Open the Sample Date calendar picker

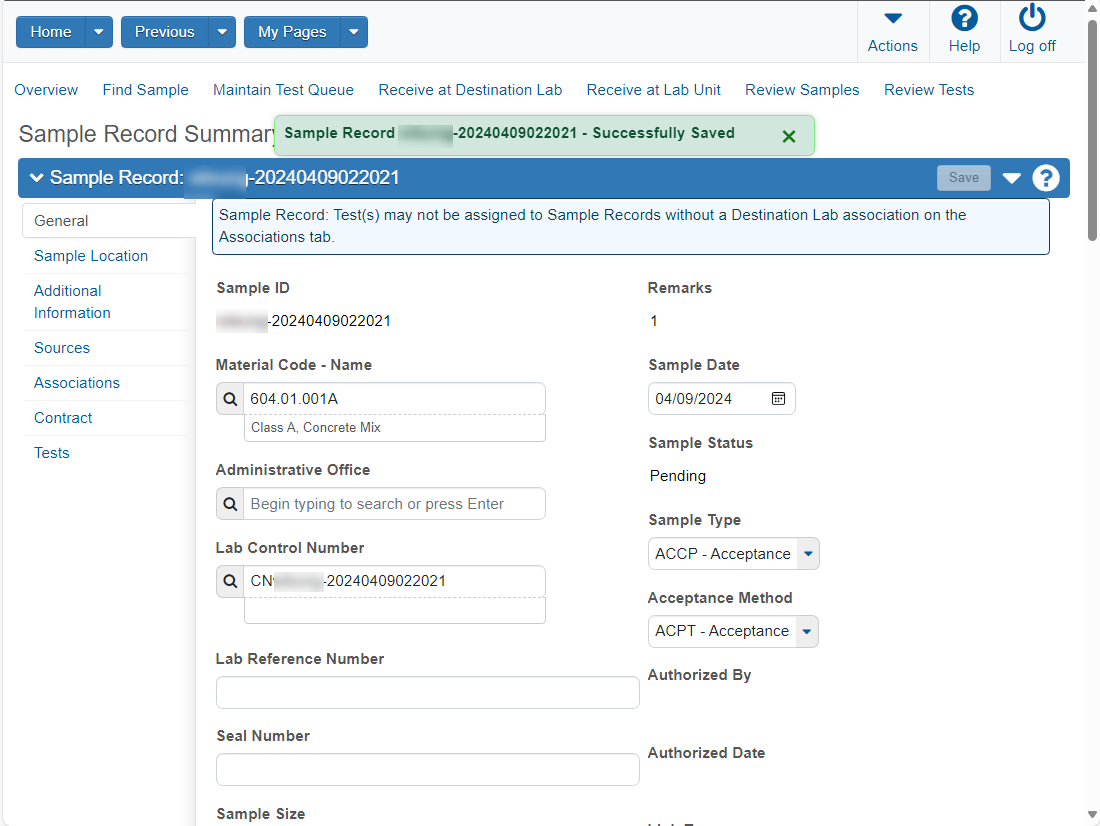pyautogui.click(x=778, y=399)
